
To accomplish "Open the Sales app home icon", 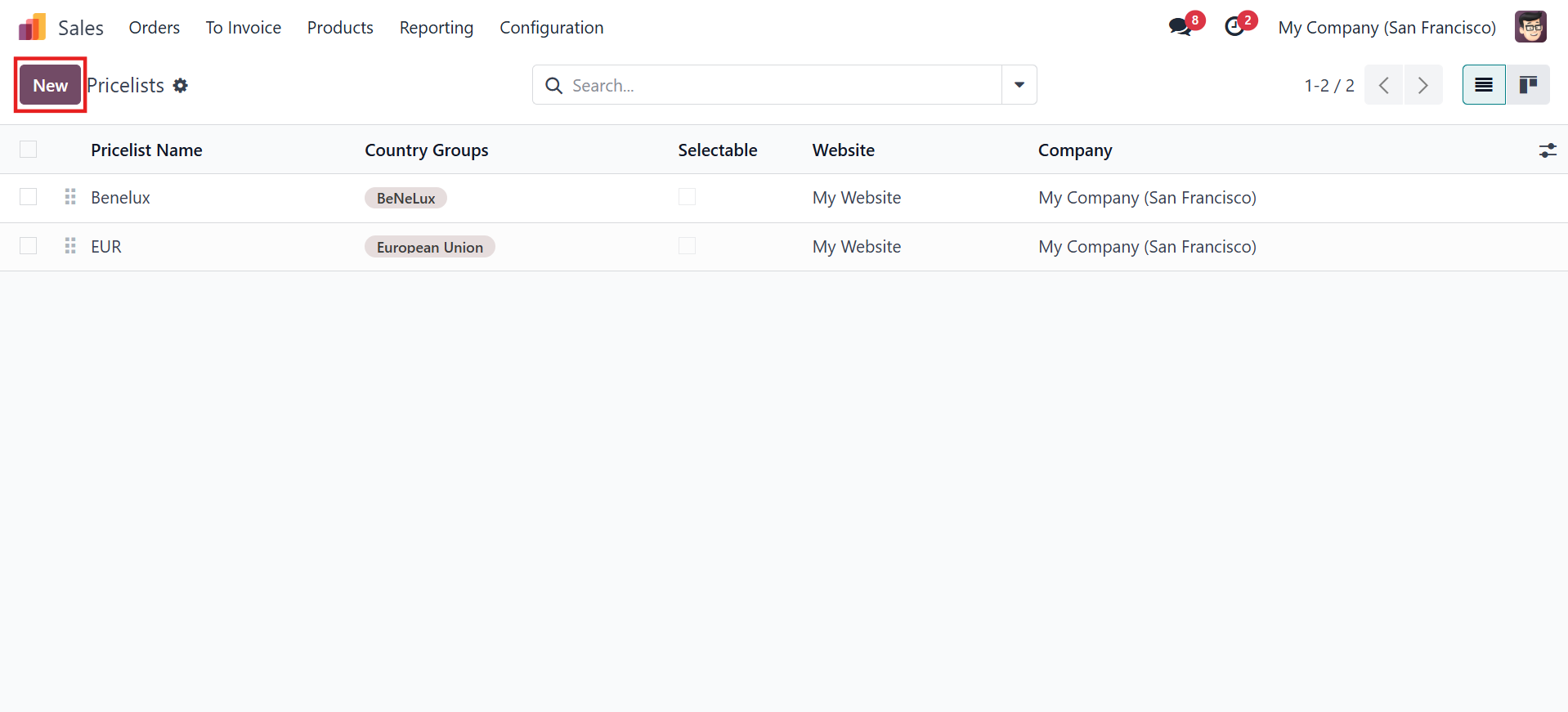I will click(32, 27).
